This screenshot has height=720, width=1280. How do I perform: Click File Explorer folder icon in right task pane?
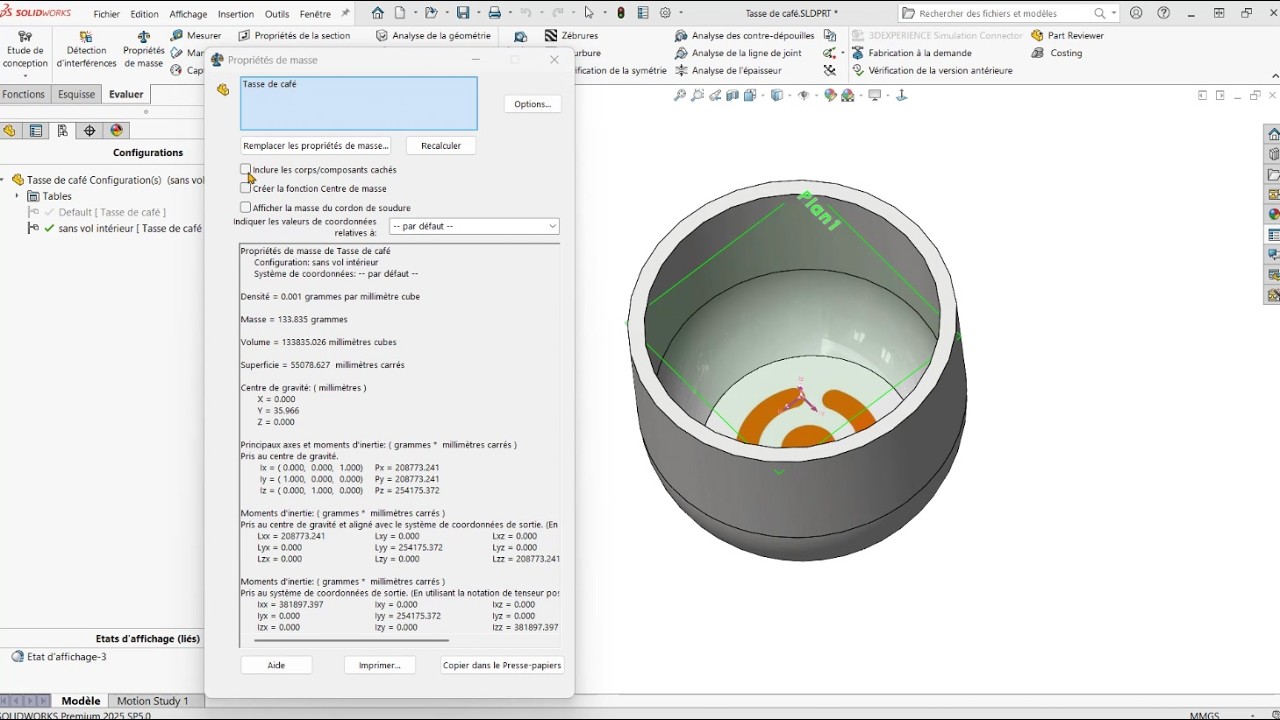1273,174
